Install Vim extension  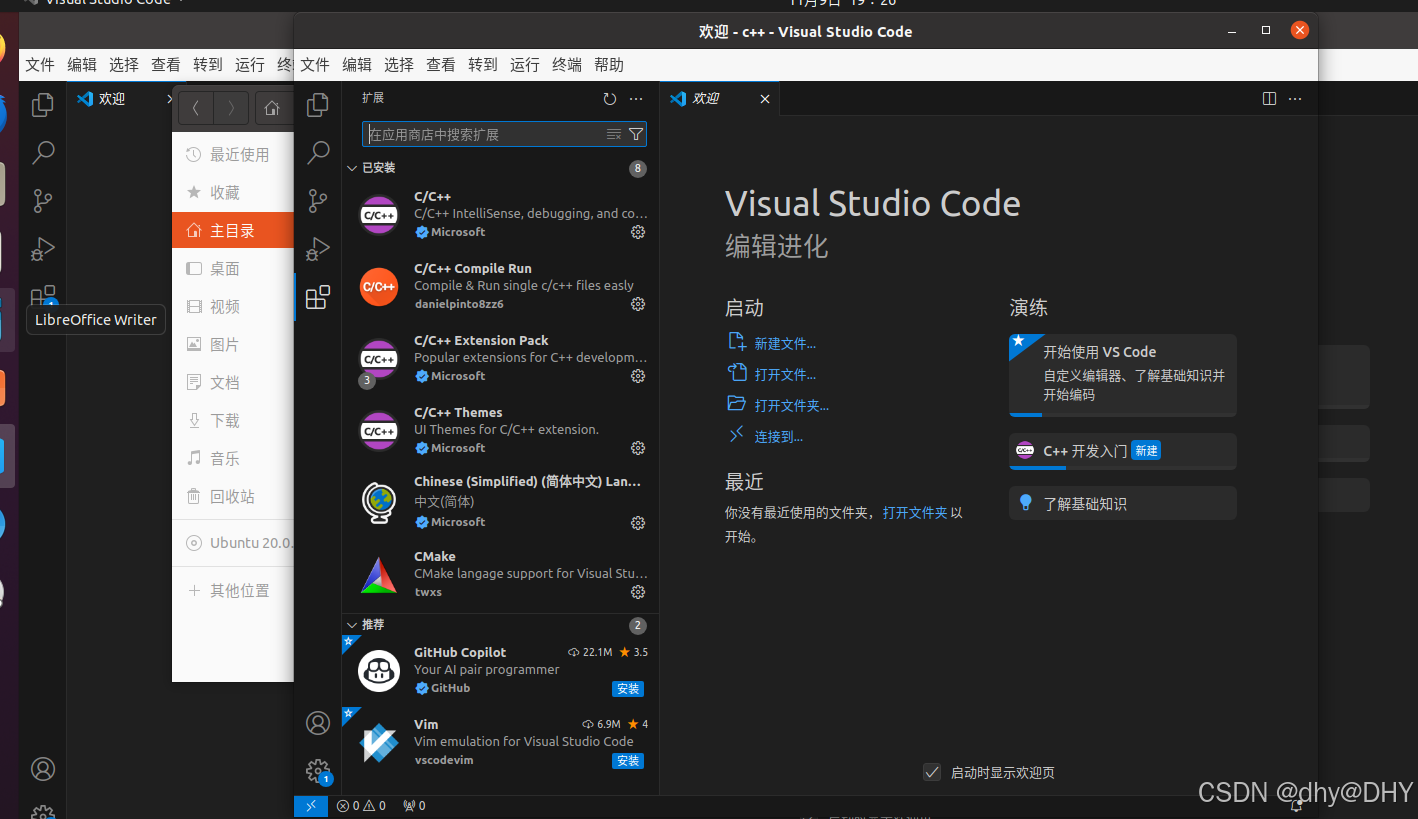(x=628, y=761)
